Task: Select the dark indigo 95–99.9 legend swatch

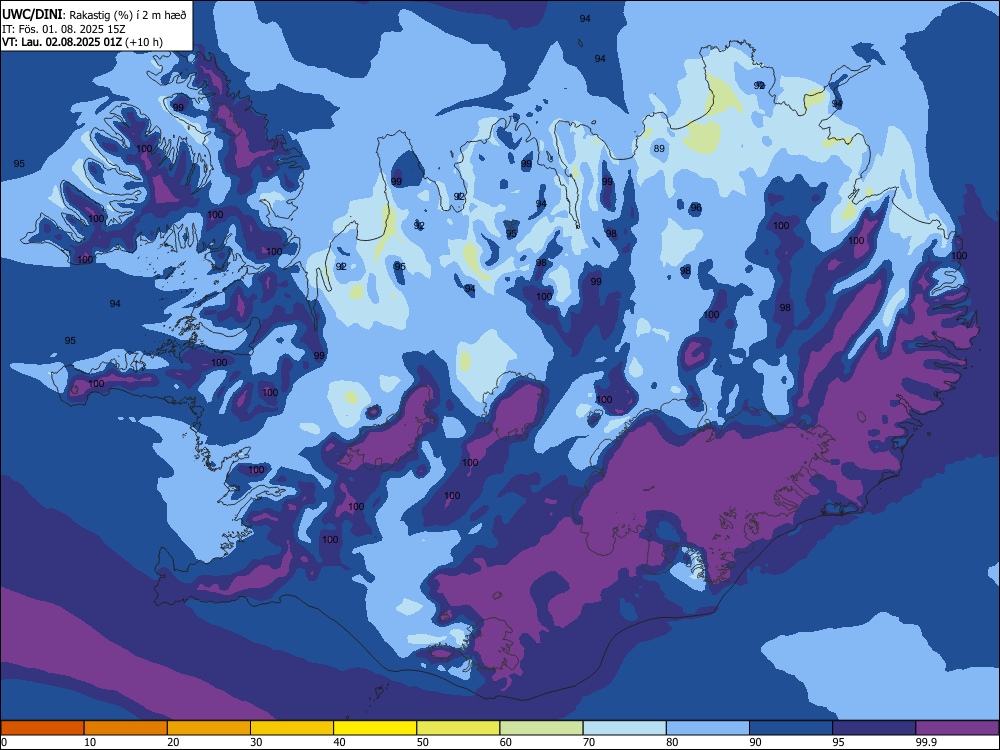Action: click(x=874, y=728)
